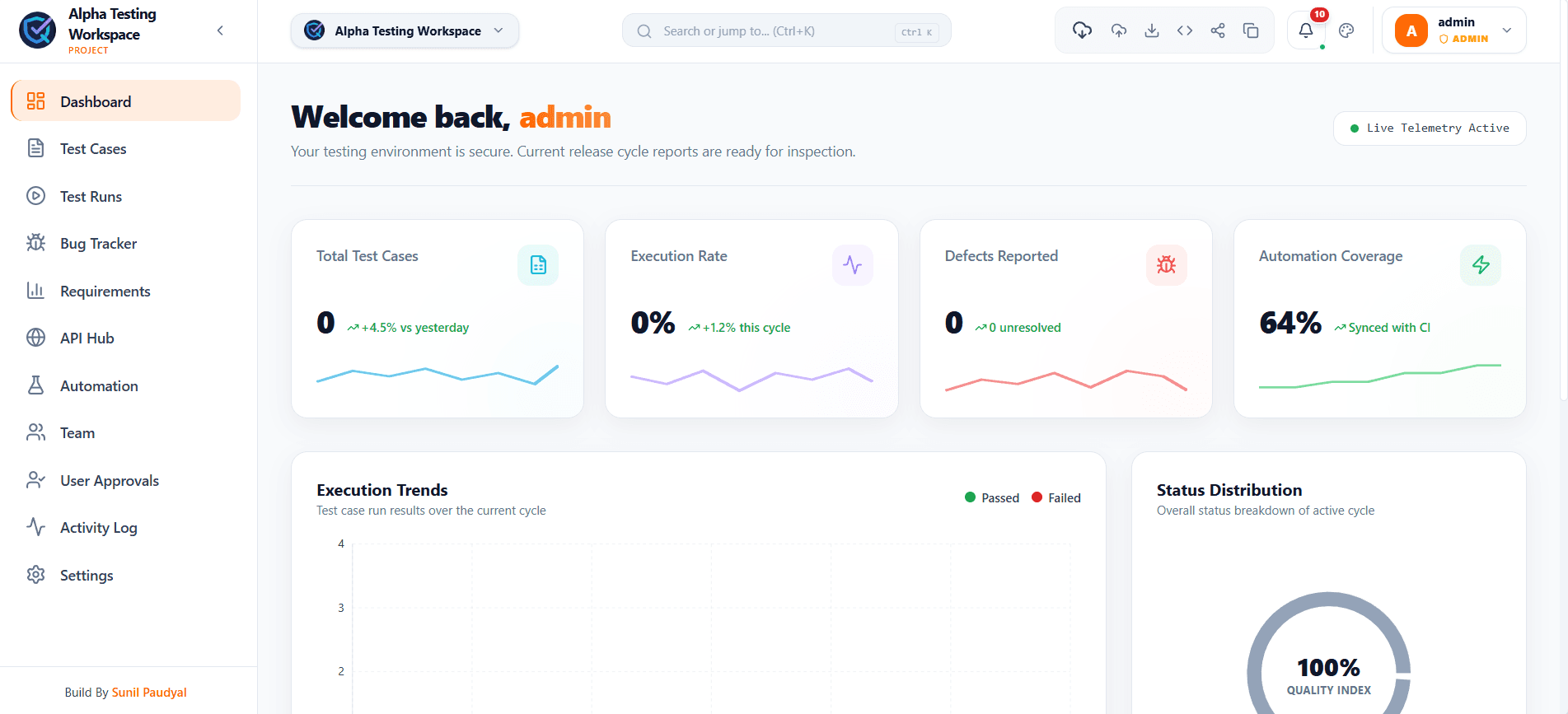Open Test Runs from the sidebar
Screen dimensions: 1568x714
(126, 196)
